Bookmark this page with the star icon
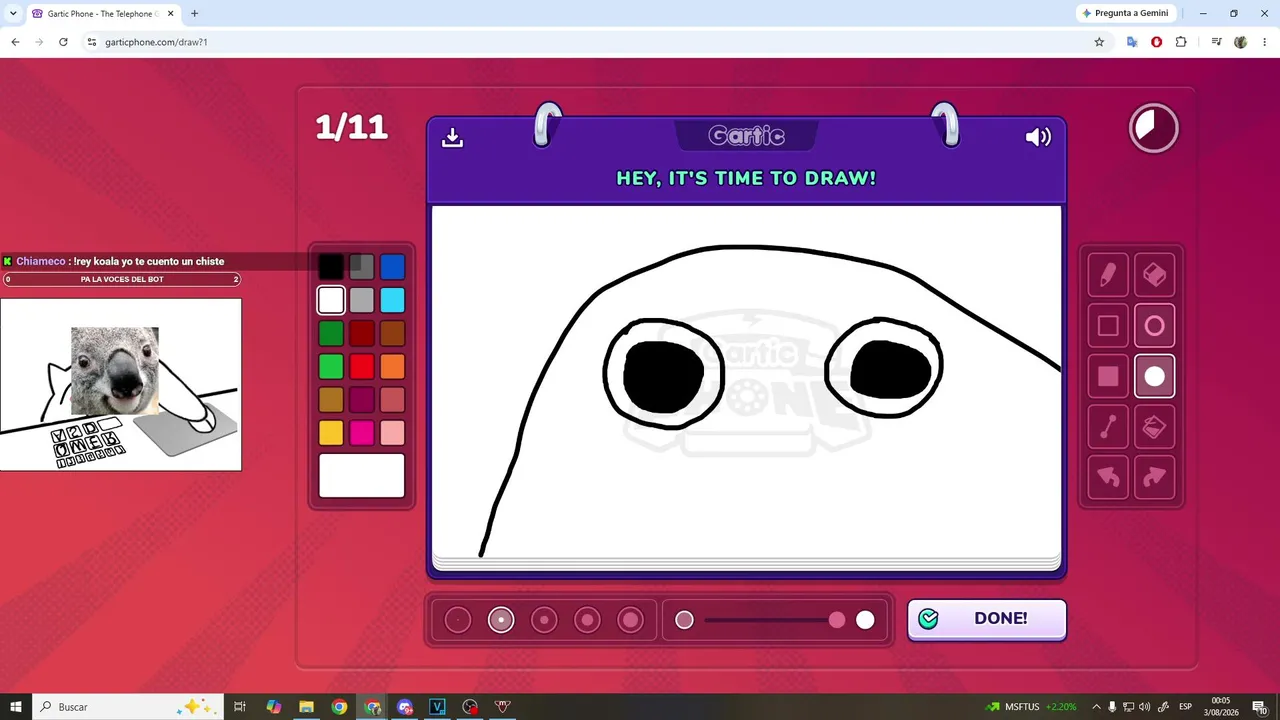The height and width of the screenshot is (720, 1280). [x=1099, y=42]
